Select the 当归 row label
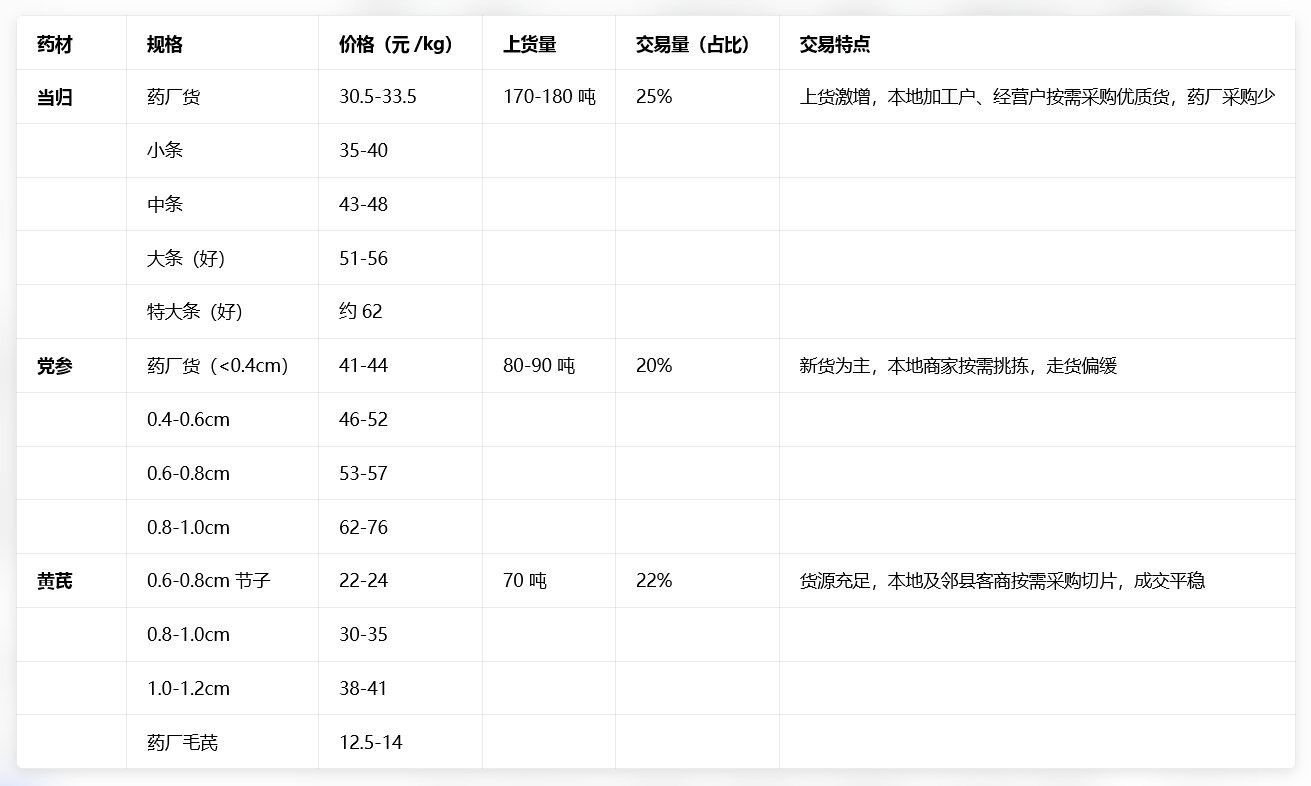Viewport: 1311px width, 786px height. (54, 97)
